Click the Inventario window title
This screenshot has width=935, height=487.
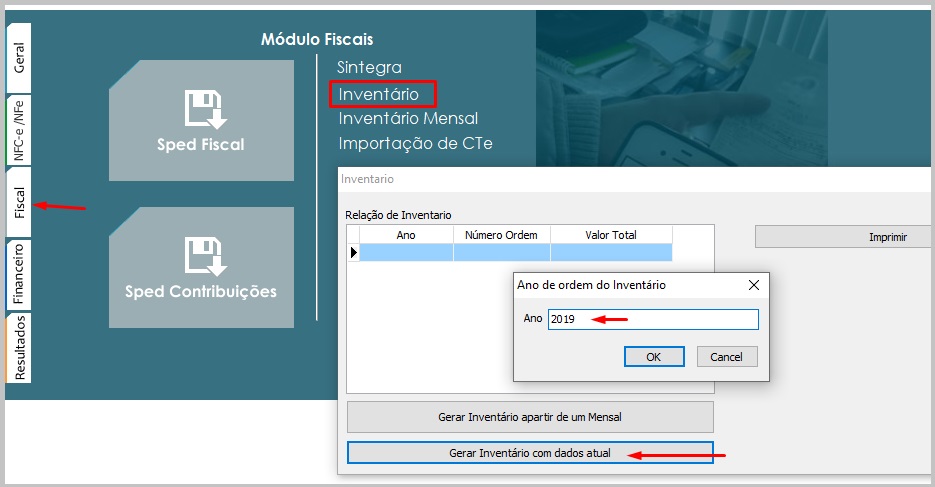(367, 179)
